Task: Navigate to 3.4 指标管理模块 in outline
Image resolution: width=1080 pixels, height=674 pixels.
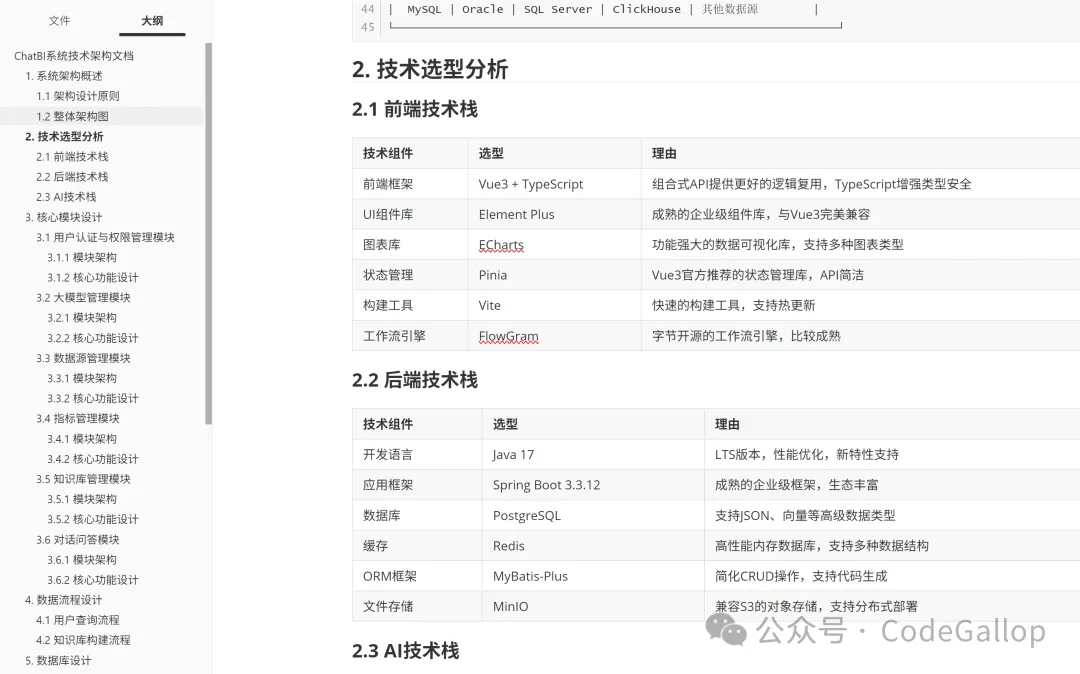Action: pyautogui.click(x=78, y=419)
